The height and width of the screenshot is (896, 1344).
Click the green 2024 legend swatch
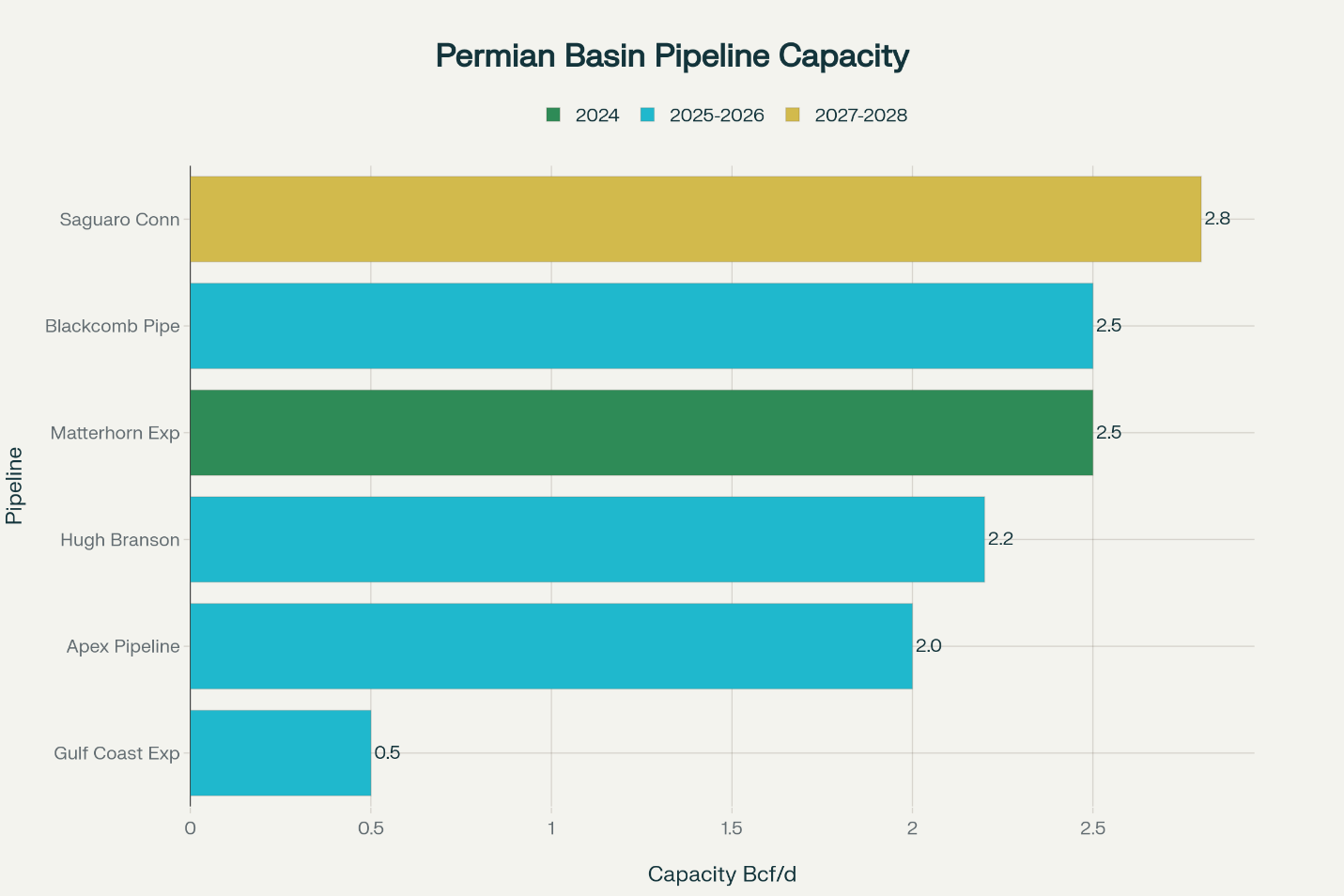(x=553, y=116)
